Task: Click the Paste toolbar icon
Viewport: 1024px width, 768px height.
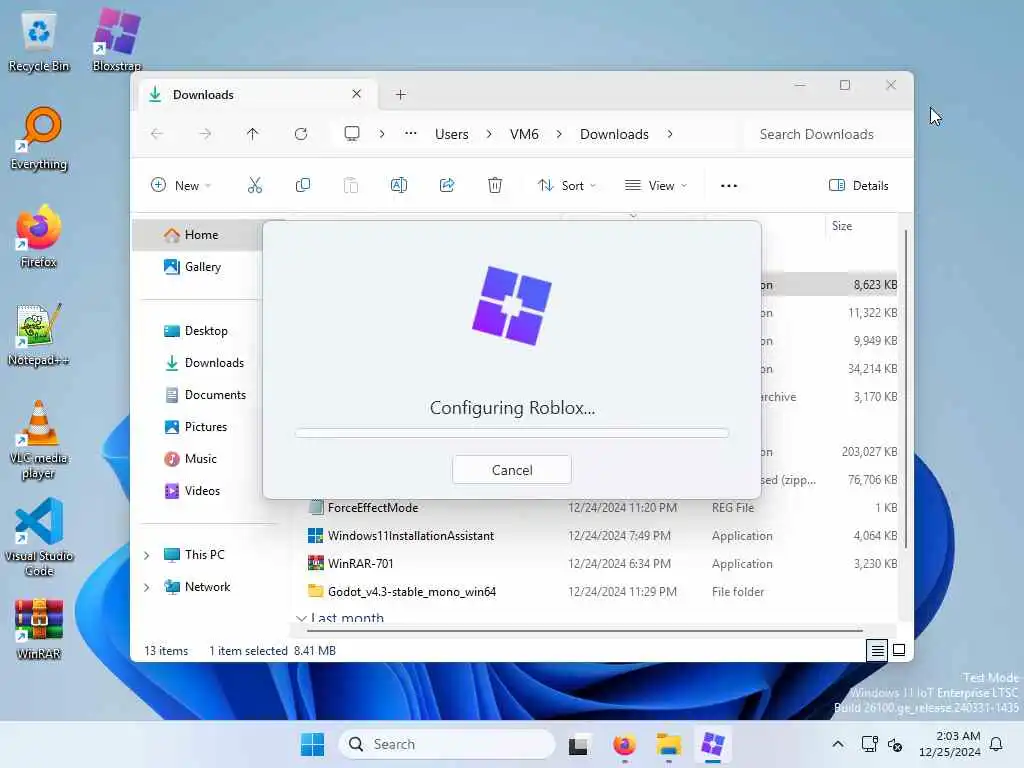Action: 351,185
